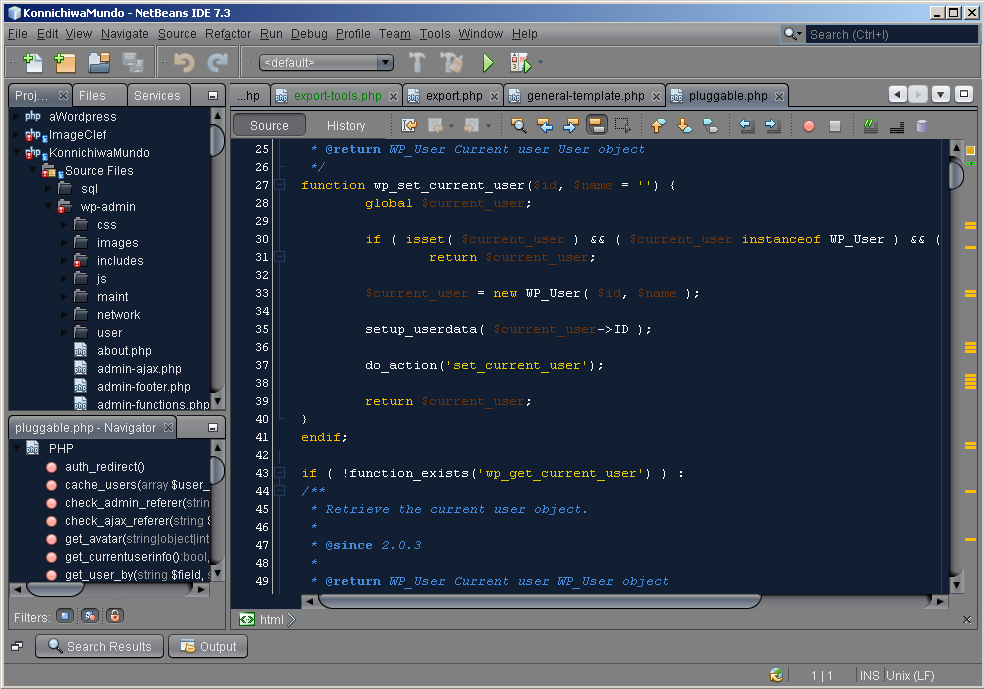Find next occurrence arrow icon
Viewport: 984px width, 689px height.
click(570, 126)
